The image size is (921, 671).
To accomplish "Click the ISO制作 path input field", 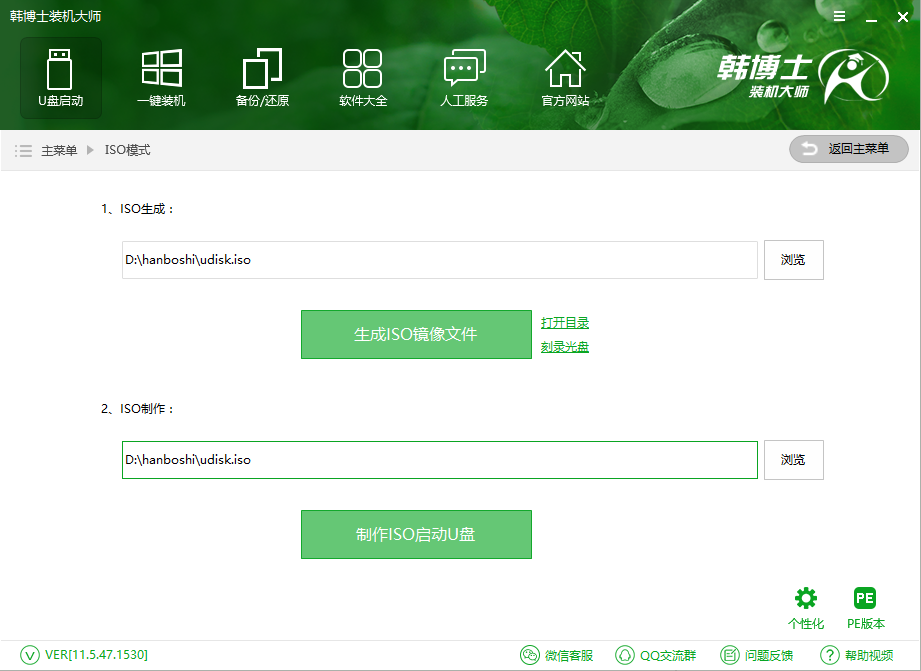I will pyautogui.click(x=440, y=460).
